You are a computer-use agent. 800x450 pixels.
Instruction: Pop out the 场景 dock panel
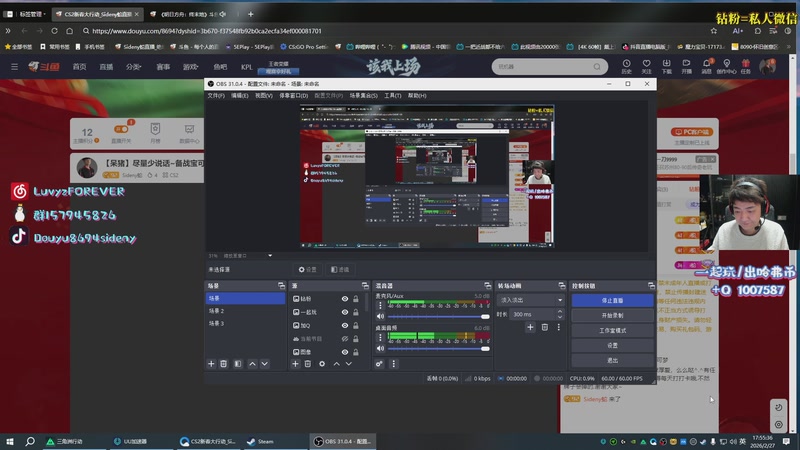point(281,286)
